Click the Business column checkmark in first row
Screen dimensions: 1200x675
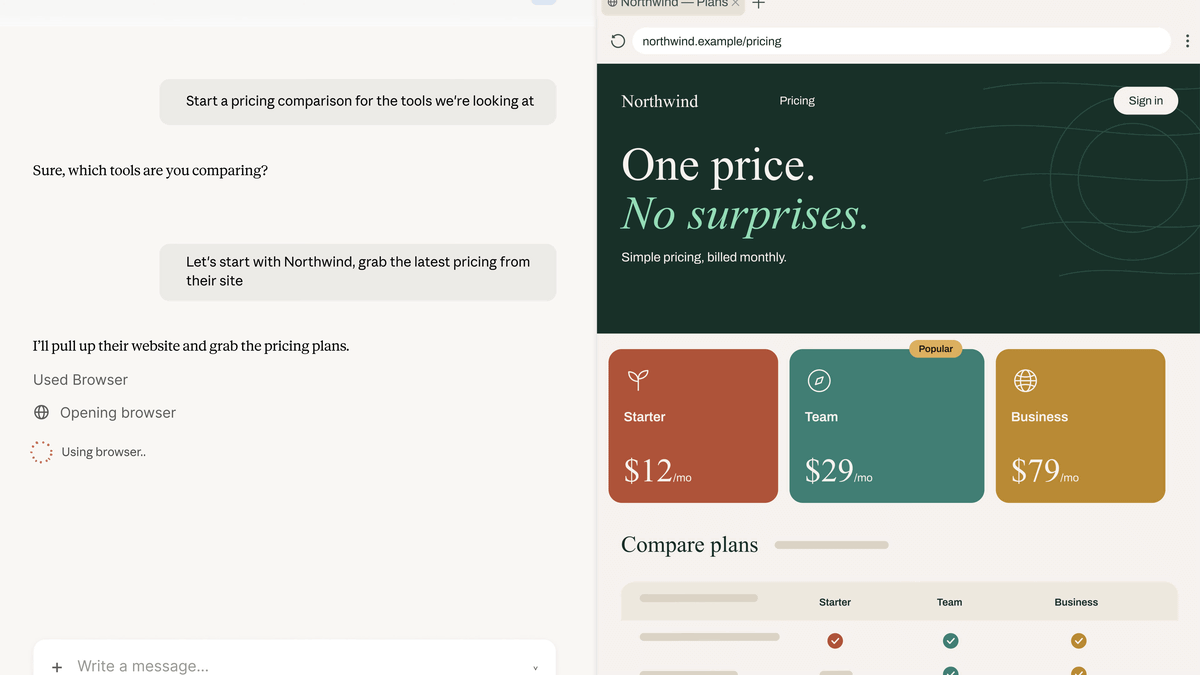1078,641
